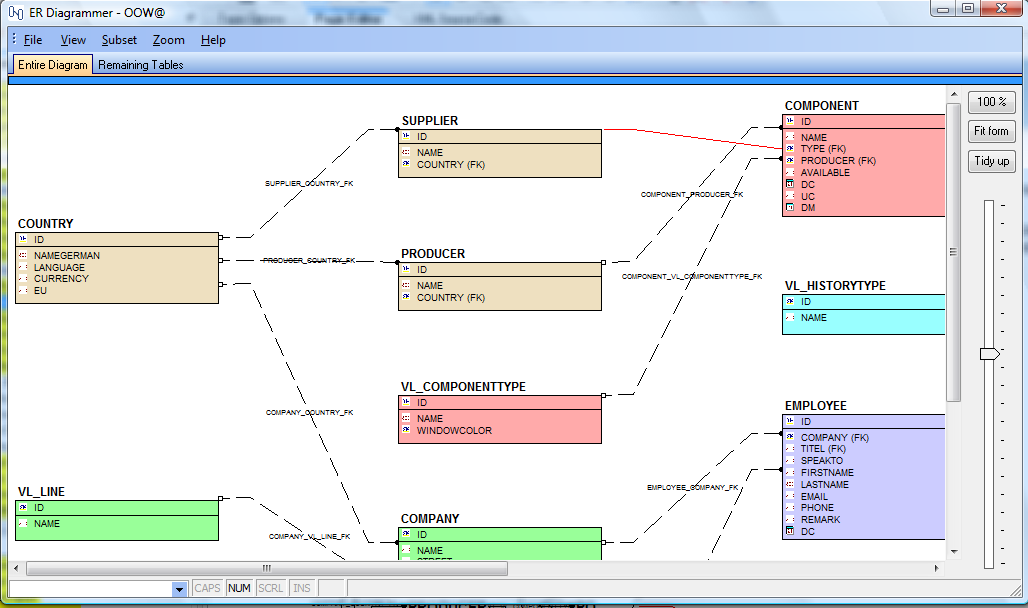Open the File menu
Image resolution: width=1028 pixels, height=608 pixels.
33,40
